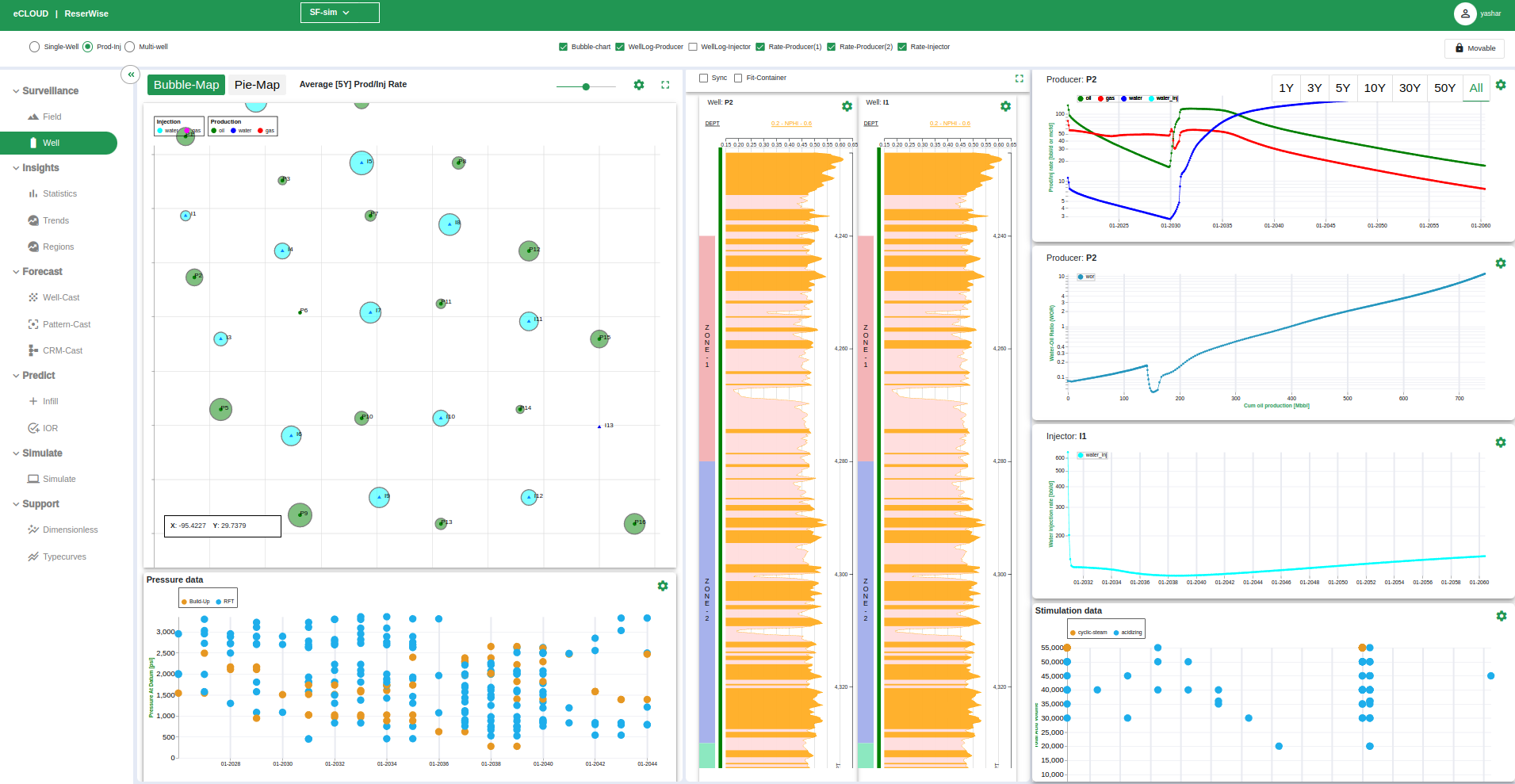Select Prod-Inj radio option
The image size is (1515, 784).
point(87,47)
